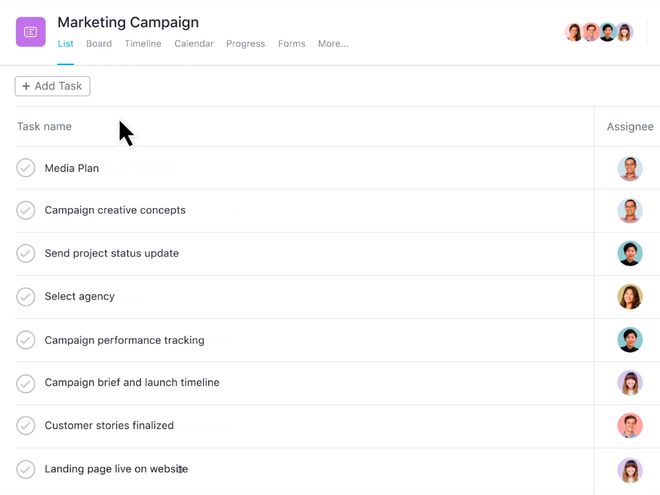Click the Assignee column header
This screenshot has width=660, height=495.
[x=630, y=127]
